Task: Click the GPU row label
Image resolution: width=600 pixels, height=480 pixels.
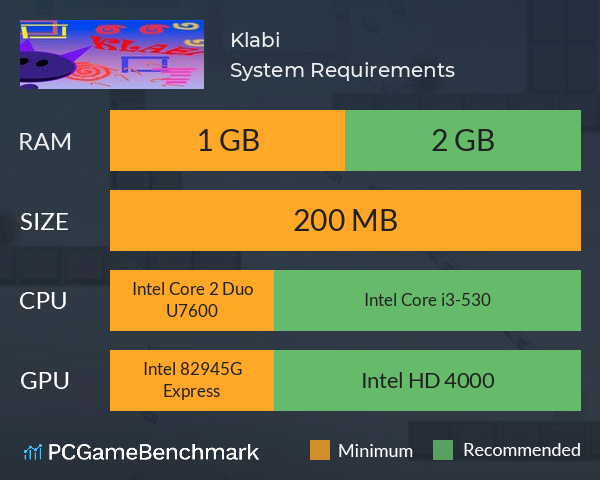Action: [x=45, y=381]
